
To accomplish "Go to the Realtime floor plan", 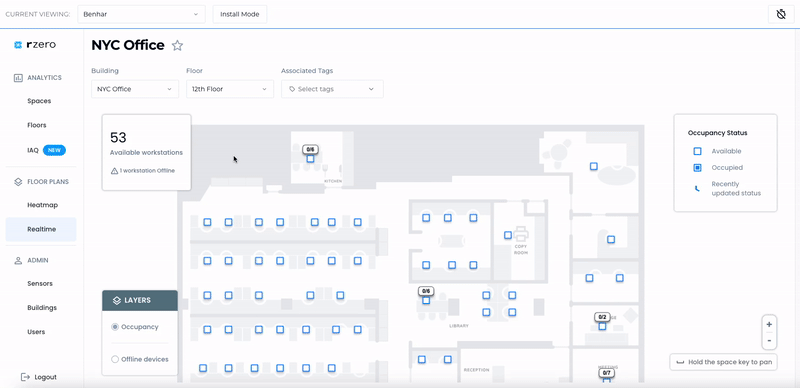I will [41, 229].
